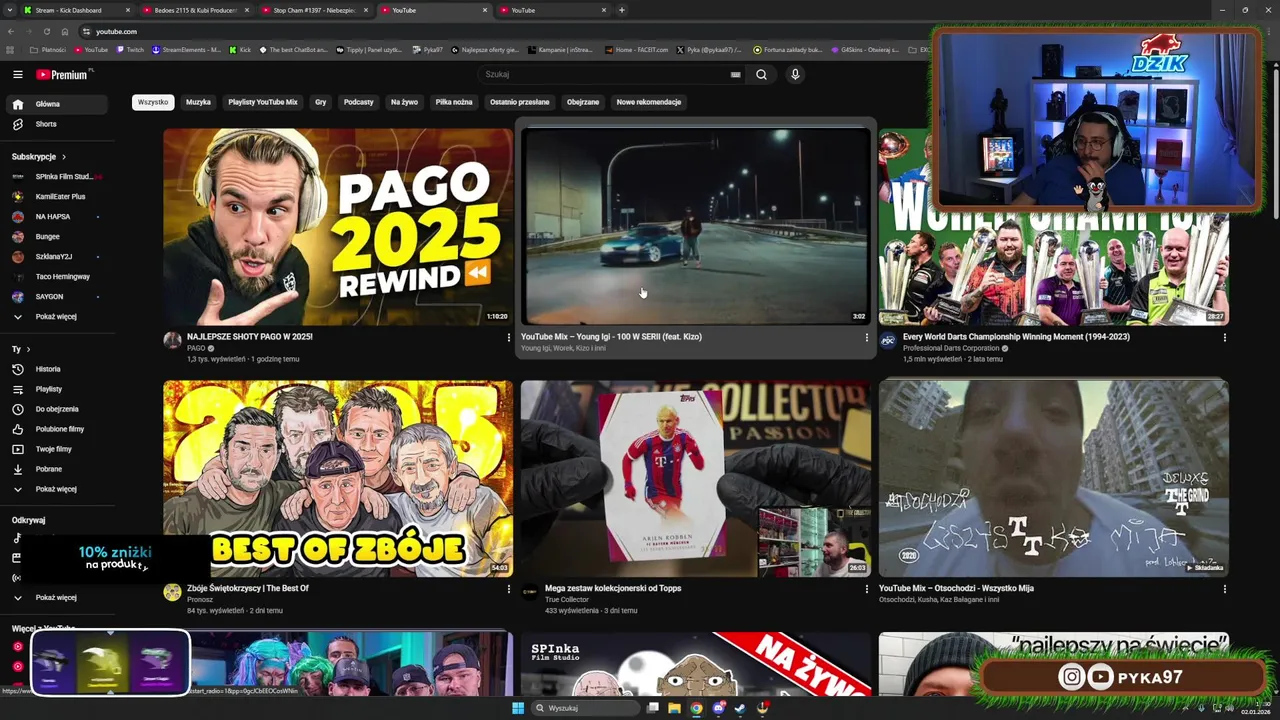Screen dimensions: 1280x720
Task: Reload the page in browser toolbar
Action: click(x=46, y=31)
